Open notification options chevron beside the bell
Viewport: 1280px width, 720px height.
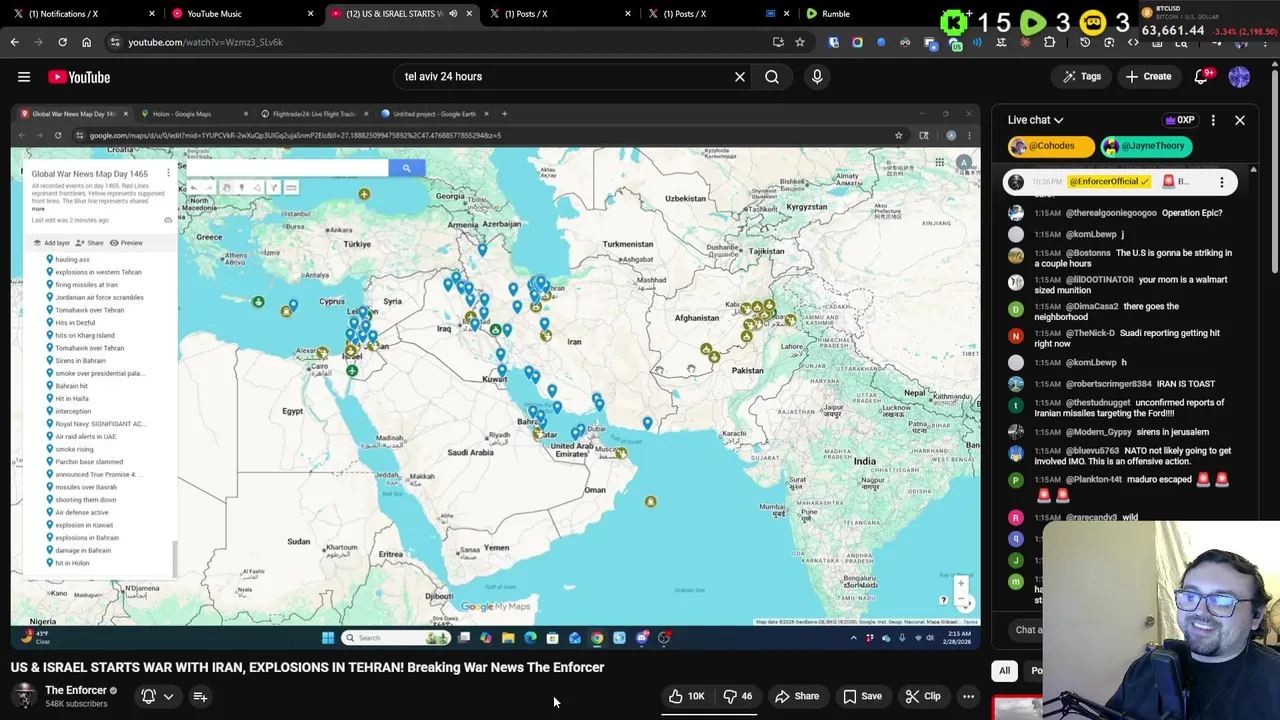click(168, 696)
